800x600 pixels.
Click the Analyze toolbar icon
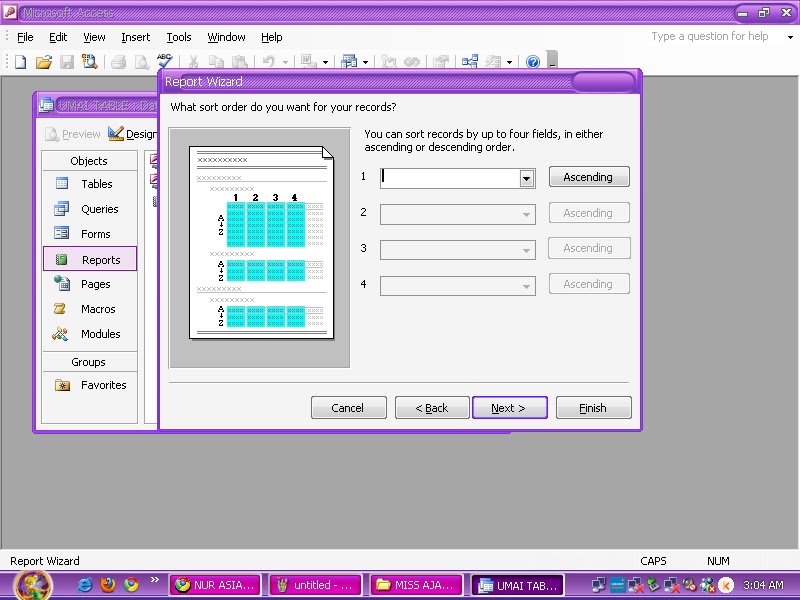(349, 62)
